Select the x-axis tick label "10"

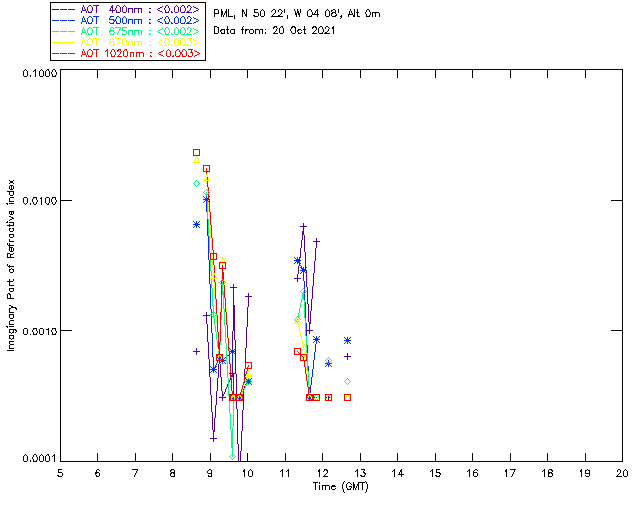[247, 473]
